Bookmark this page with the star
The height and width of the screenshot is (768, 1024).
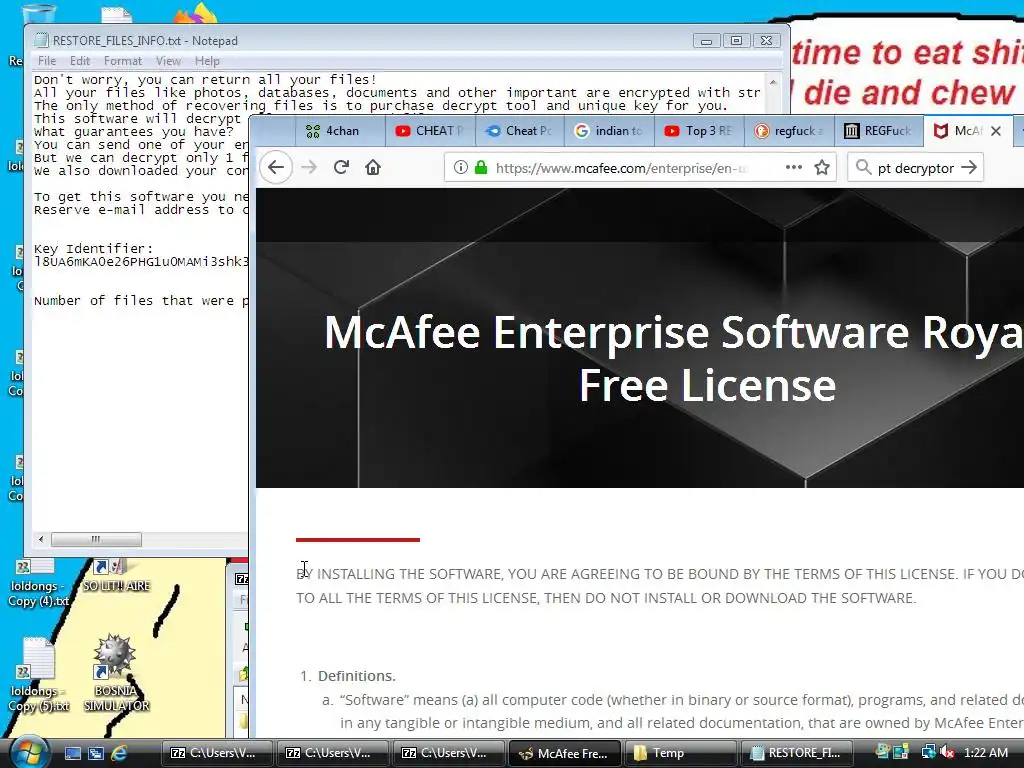tap(822, 168)
